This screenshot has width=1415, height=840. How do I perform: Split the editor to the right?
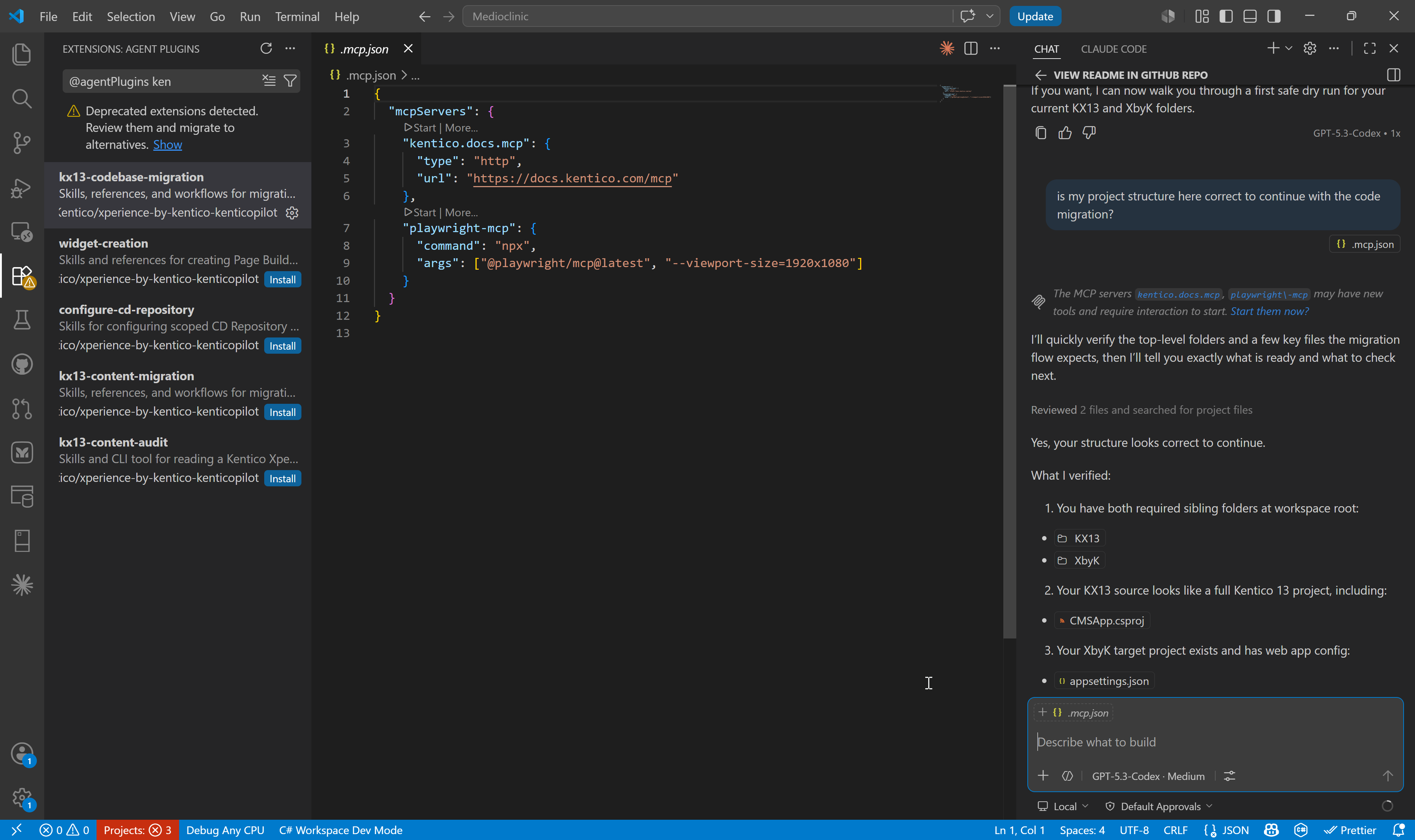point(971,49)
